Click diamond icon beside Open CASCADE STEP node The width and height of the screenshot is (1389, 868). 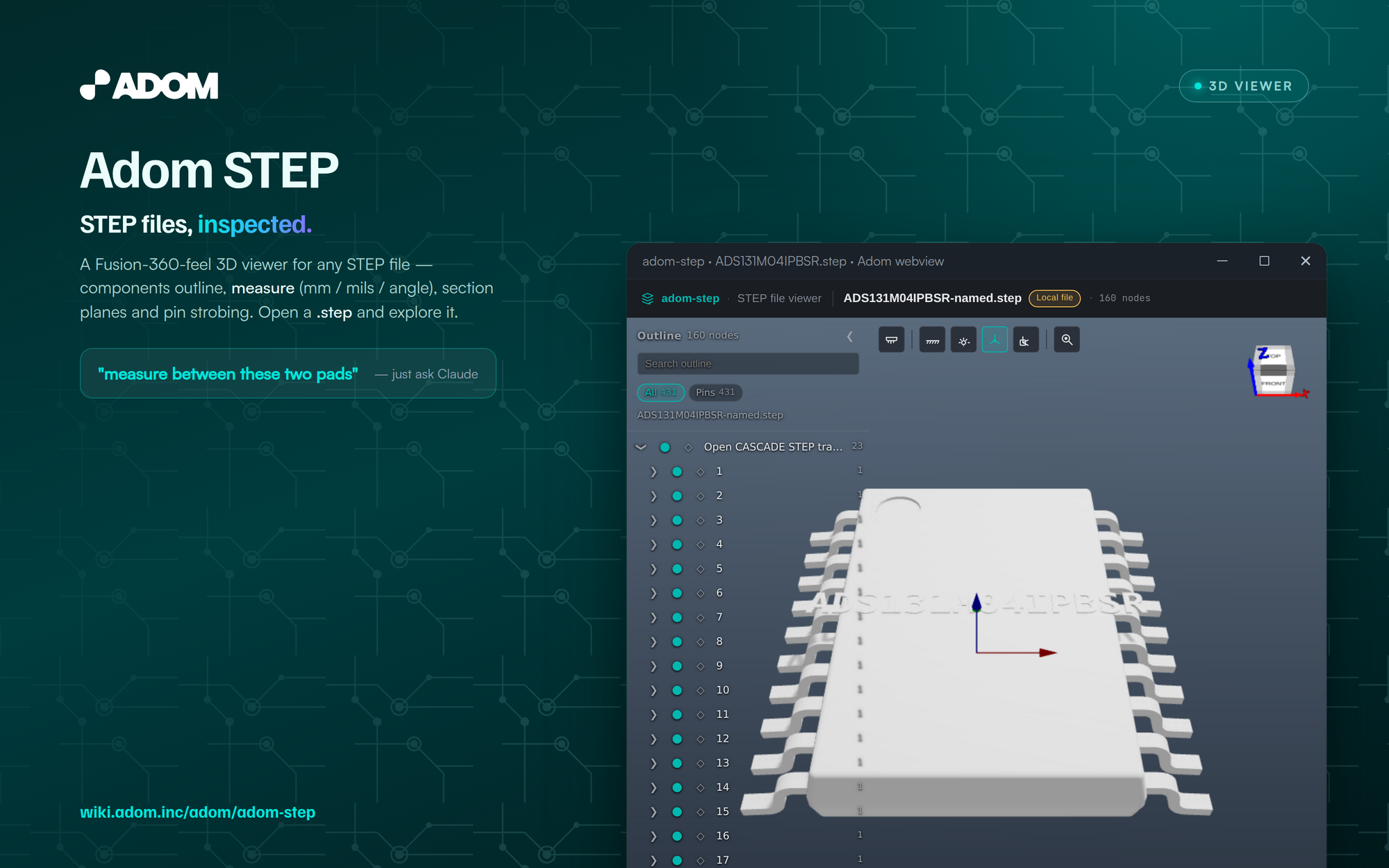pos(688,447)
